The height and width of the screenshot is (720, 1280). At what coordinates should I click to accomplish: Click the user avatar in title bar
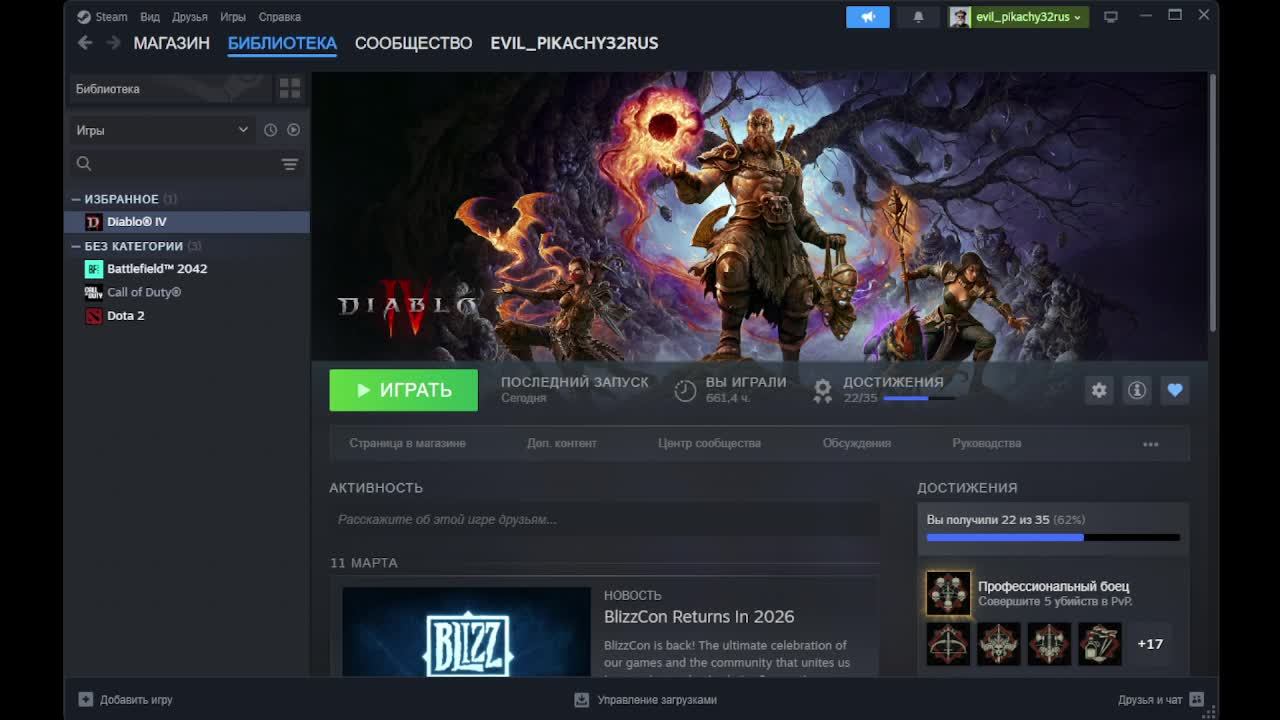coord(960,17)
